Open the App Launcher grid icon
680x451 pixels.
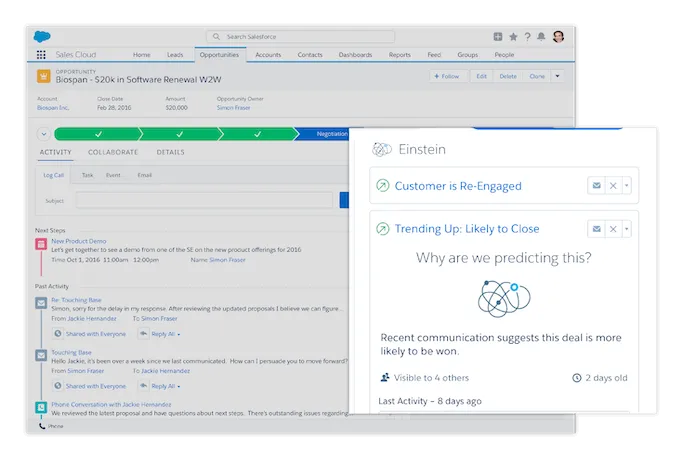coord(41,55)
